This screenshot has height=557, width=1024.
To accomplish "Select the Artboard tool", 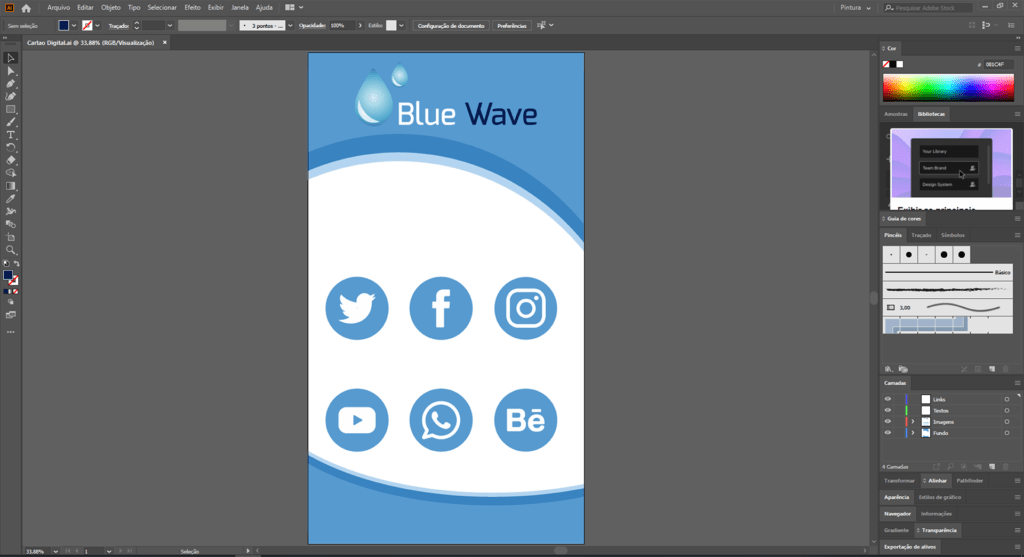I will (10, 237).
